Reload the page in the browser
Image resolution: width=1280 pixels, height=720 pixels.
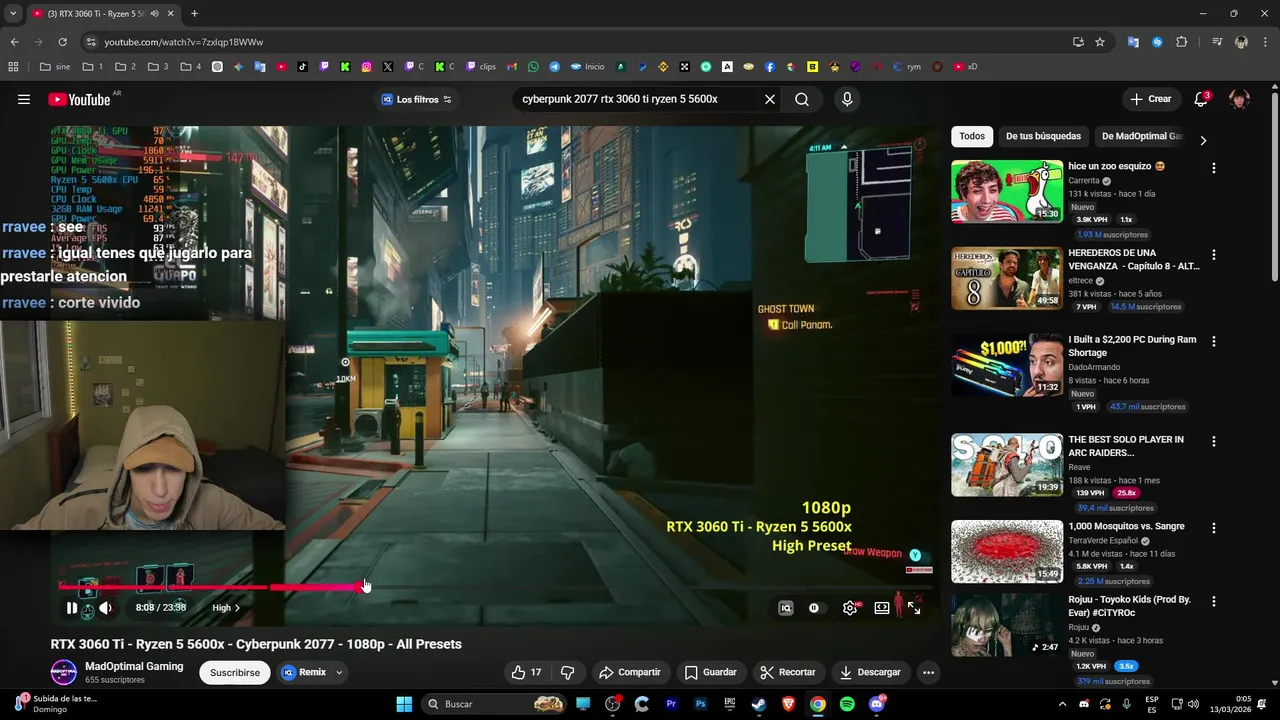[62, 42]
